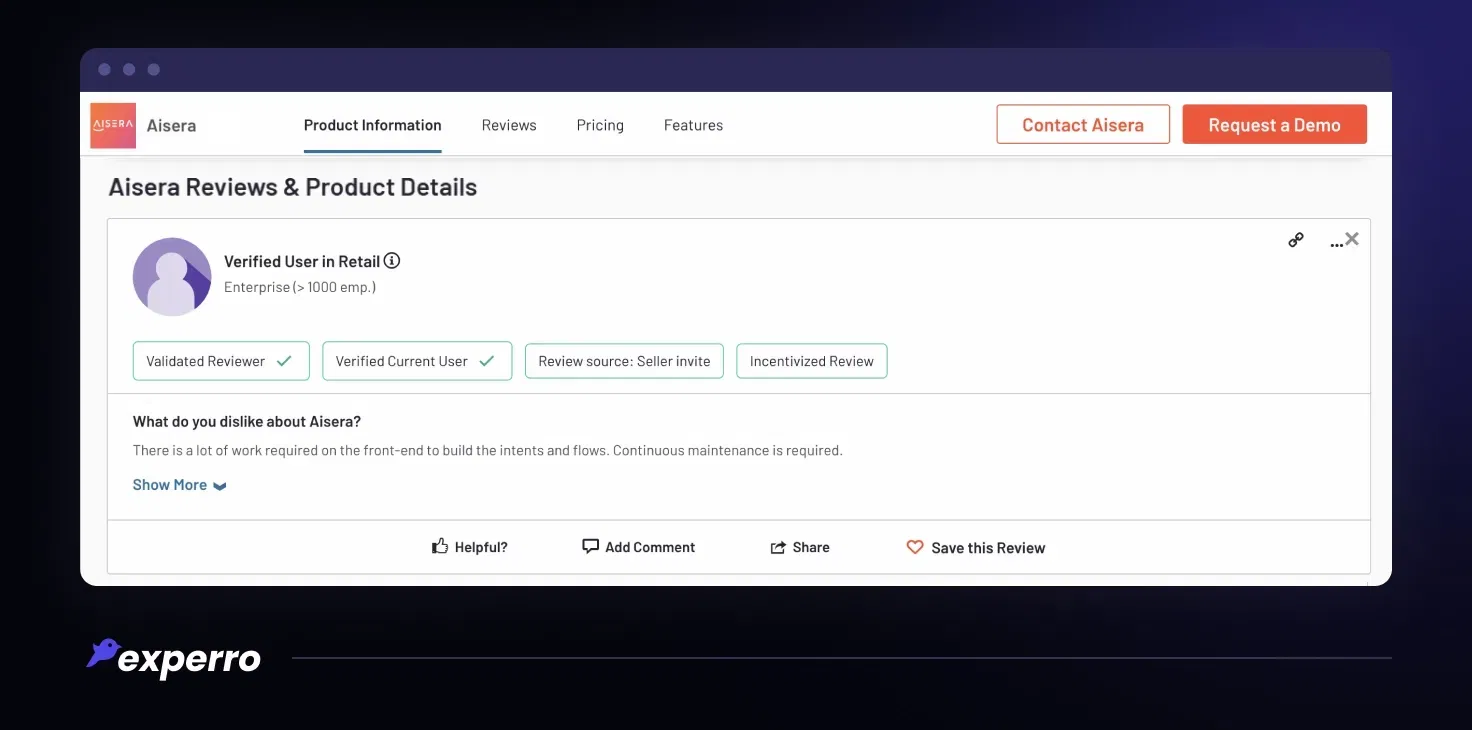Expand review with Show More

180,485
